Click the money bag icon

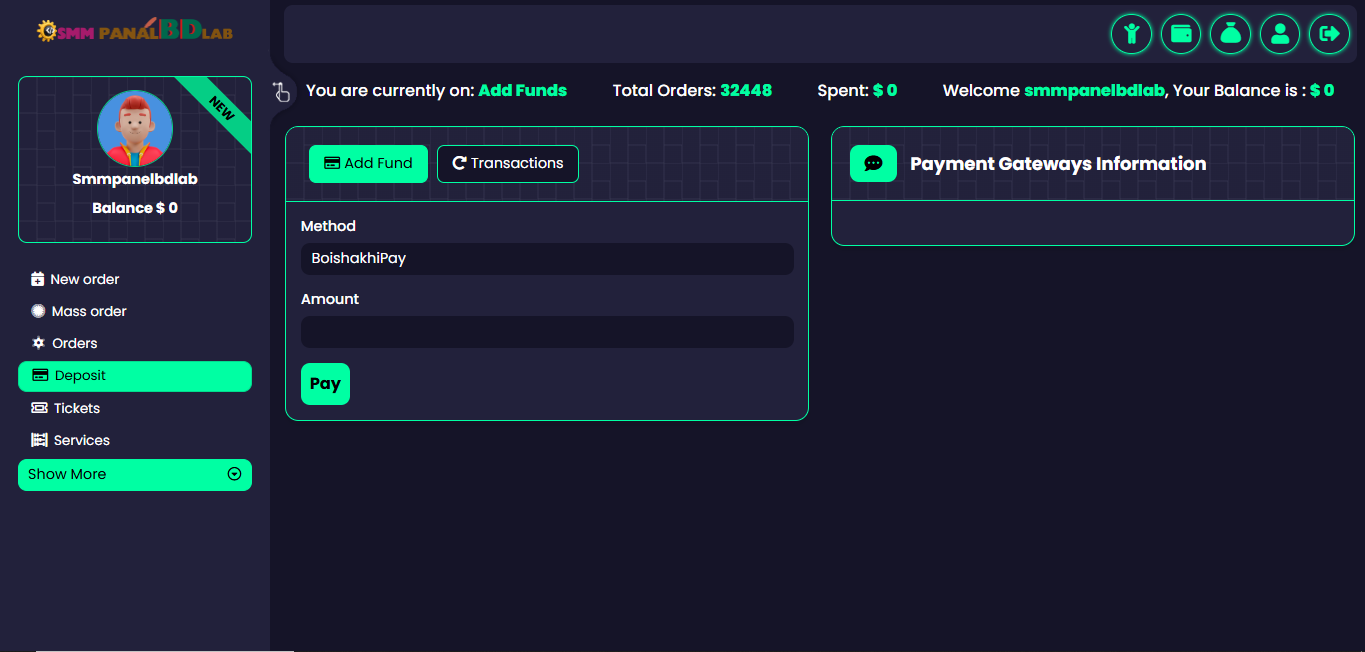[x=1230, y=34]
